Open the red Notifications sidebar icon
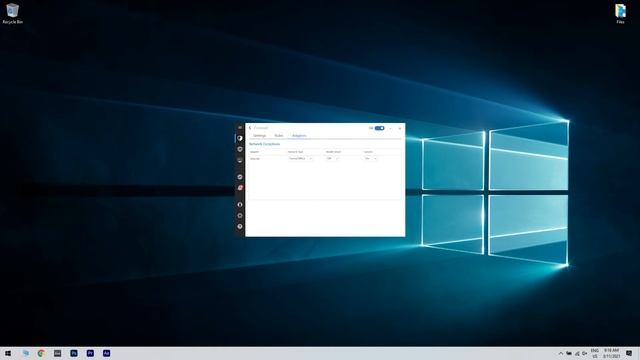This screenshot has width=640, height=360. click(x=240, y=188)
